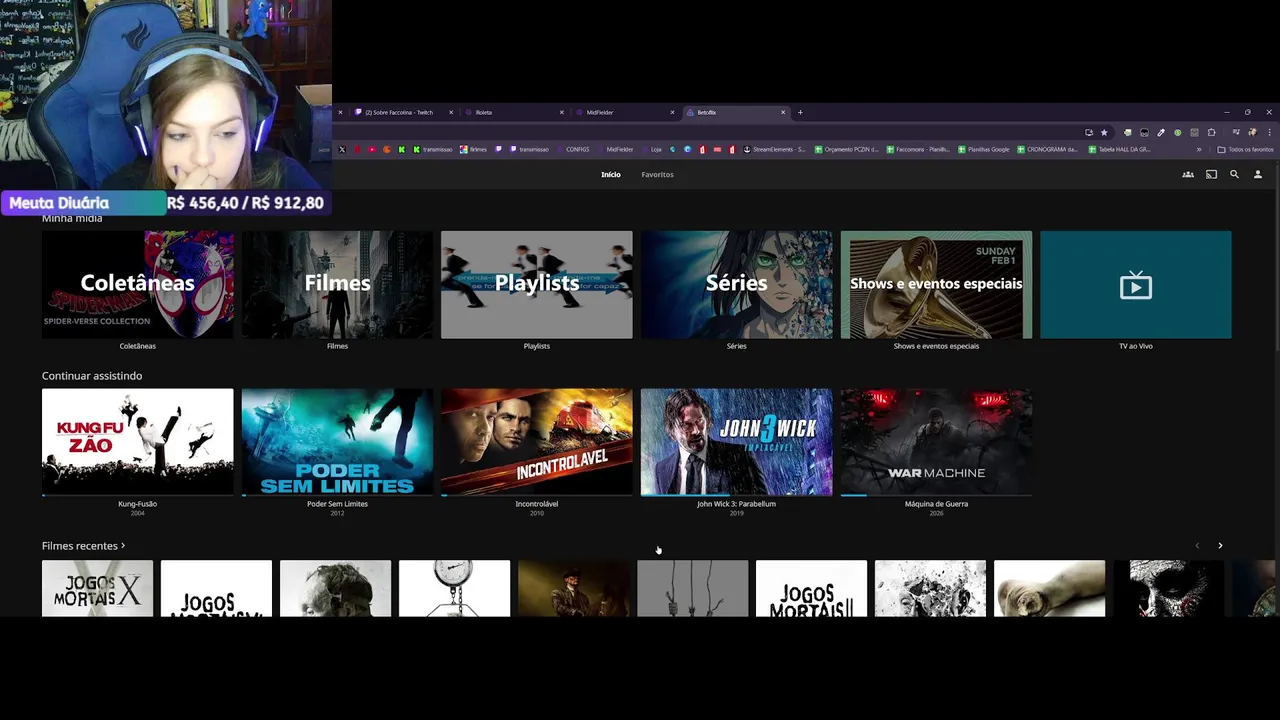Open the Filmes library card

click(x=337, y=284)
